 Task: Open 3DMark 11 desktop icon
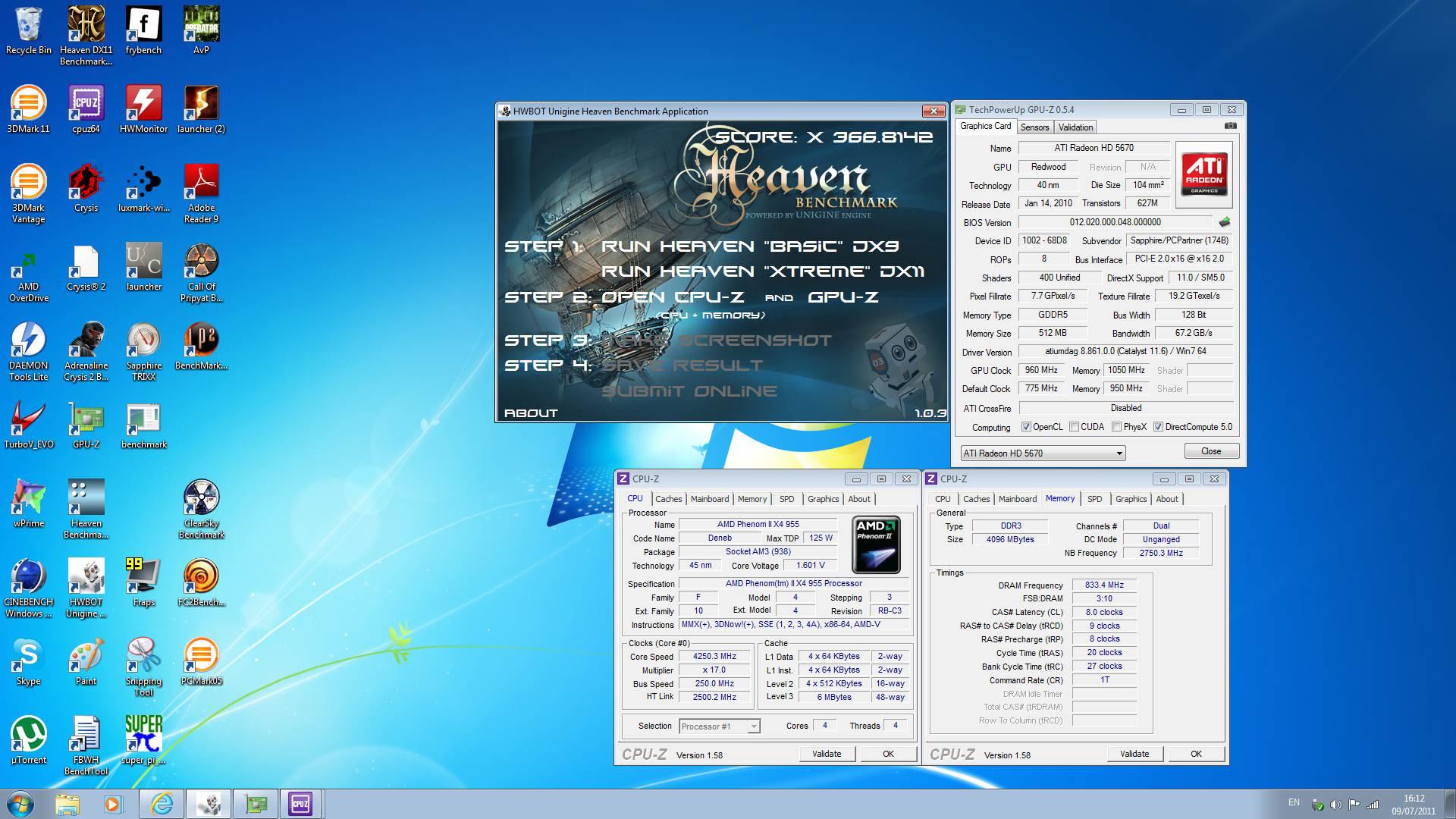tap(29, 109)
